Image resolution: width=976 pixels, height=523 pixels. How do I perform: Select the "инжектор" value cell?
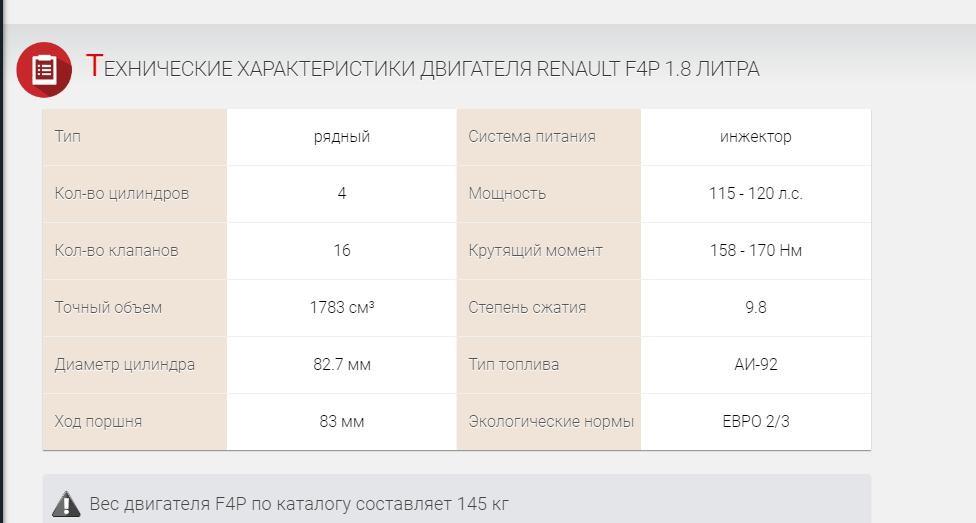click(755, 137)
